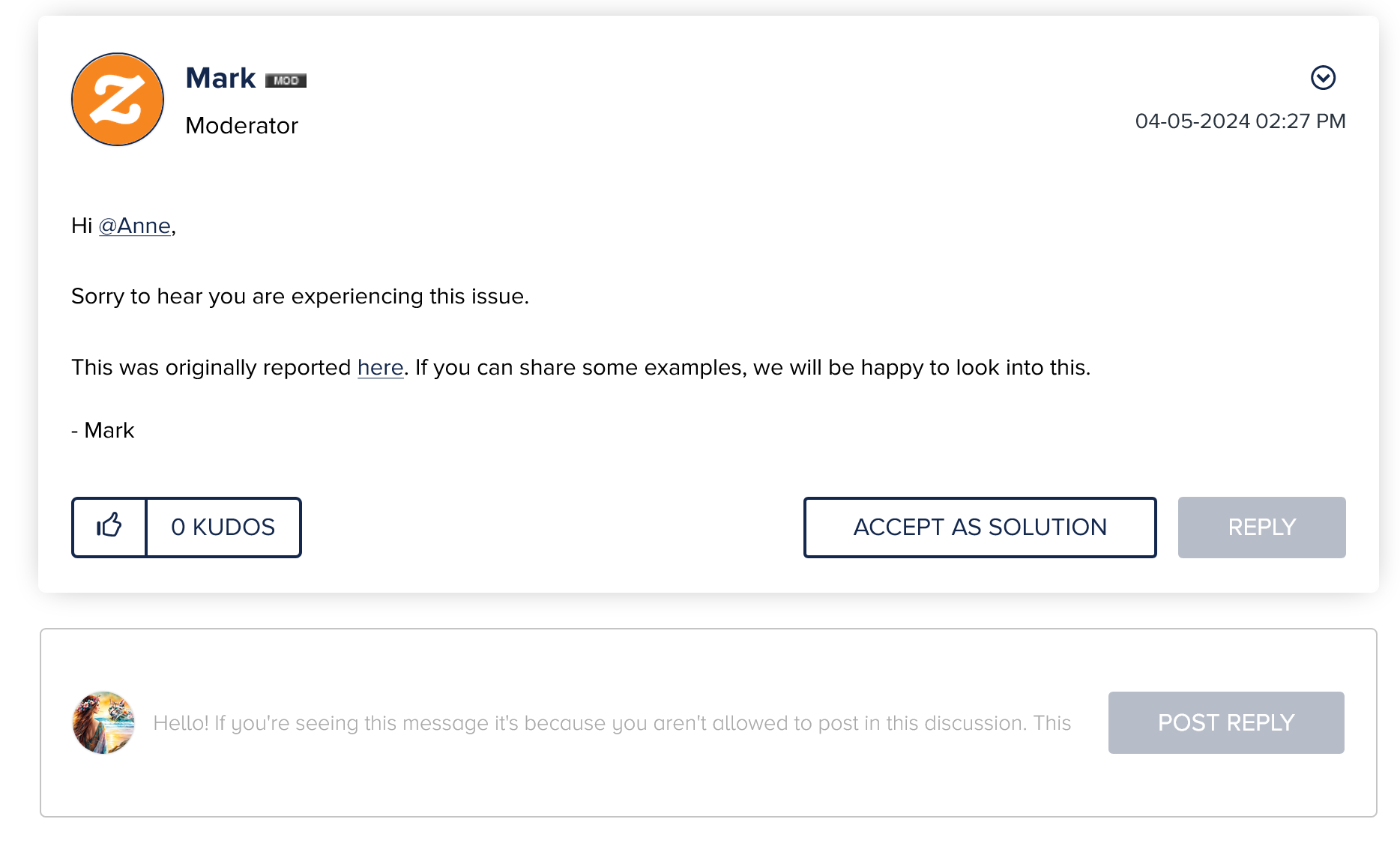Click the "- Mark" signature line
The height and width of the screenshot is (843, 1400).
pos(103,430)
